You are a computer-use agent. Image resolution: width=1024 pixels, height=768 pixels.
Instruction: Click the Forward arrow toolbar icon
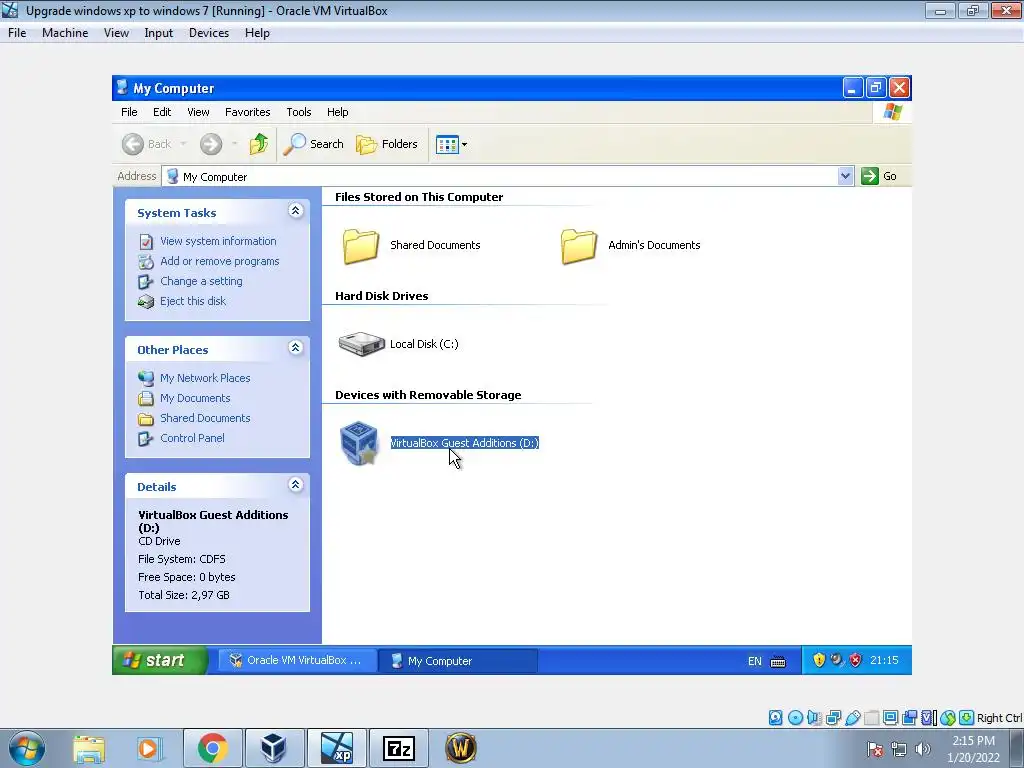tap(210, 144)
